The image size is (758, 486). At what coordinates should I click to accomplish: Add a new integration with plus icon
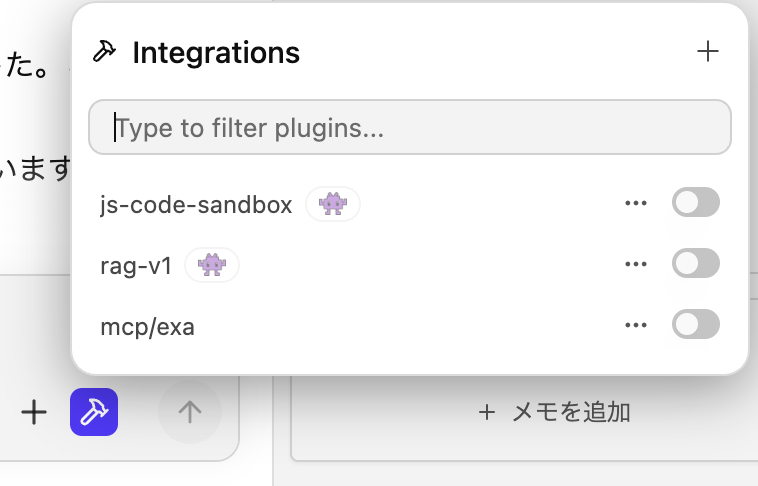pyautogui.click(x=708, y=52)
